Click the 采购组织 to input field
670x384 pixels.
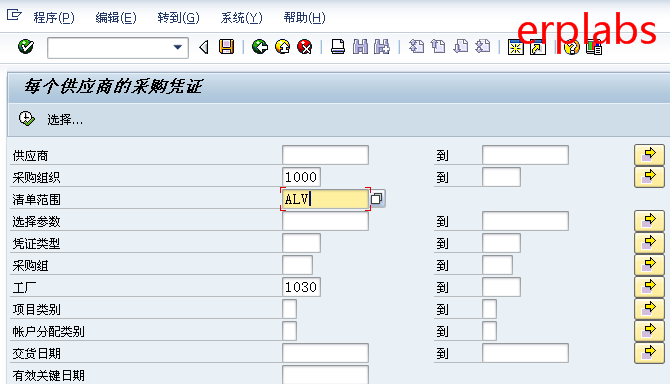click(x=501, y=177)
